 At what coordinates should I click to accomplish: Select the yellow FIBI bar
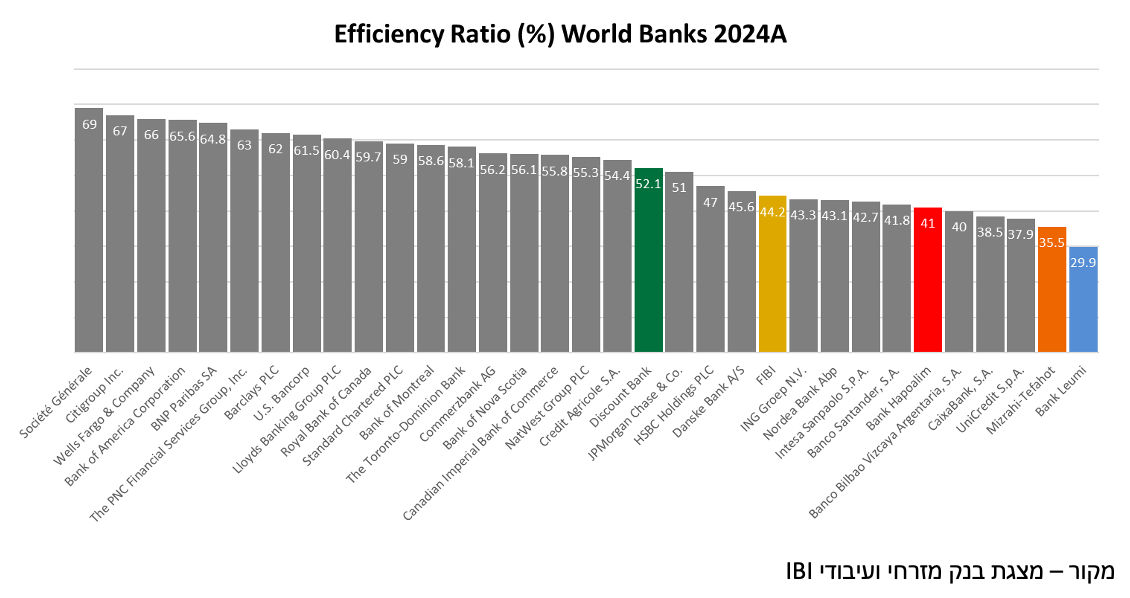tap(773, 274)
